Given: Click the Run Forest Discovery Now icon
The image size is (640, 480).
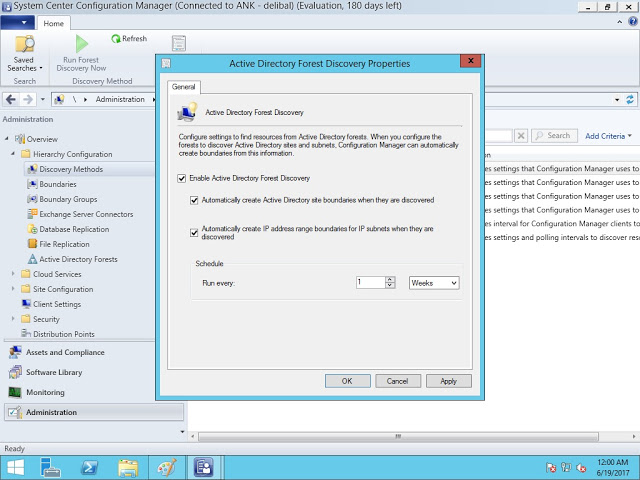Looking at the screenshot, I should [81, 44].
